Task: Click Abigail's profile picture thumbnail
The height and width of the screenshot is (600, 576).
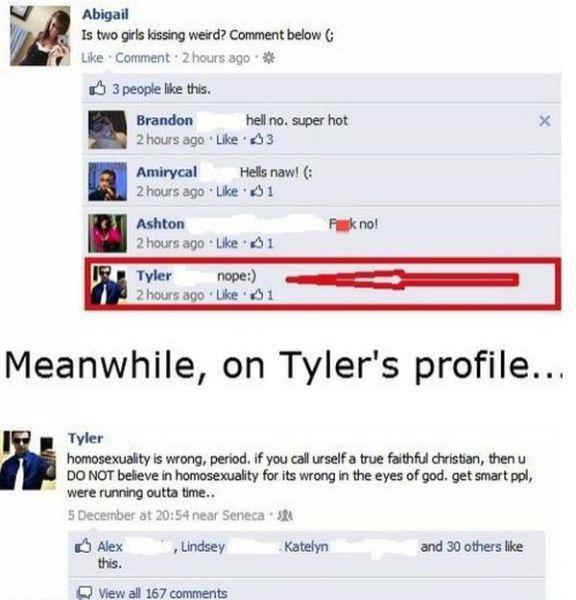Action: point(40,36)
